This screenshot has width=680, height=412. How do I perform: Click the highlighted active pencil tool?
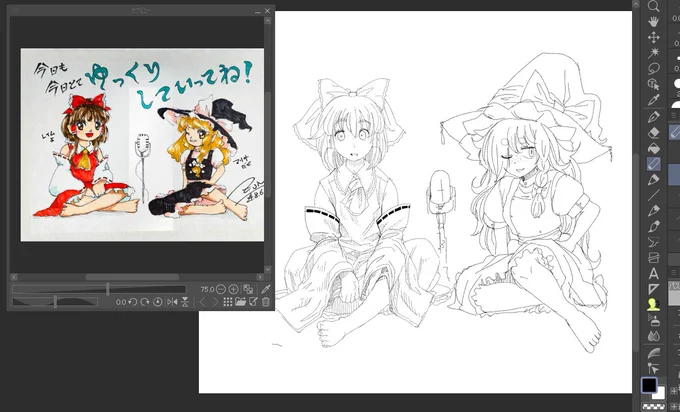tap(654, 163)
